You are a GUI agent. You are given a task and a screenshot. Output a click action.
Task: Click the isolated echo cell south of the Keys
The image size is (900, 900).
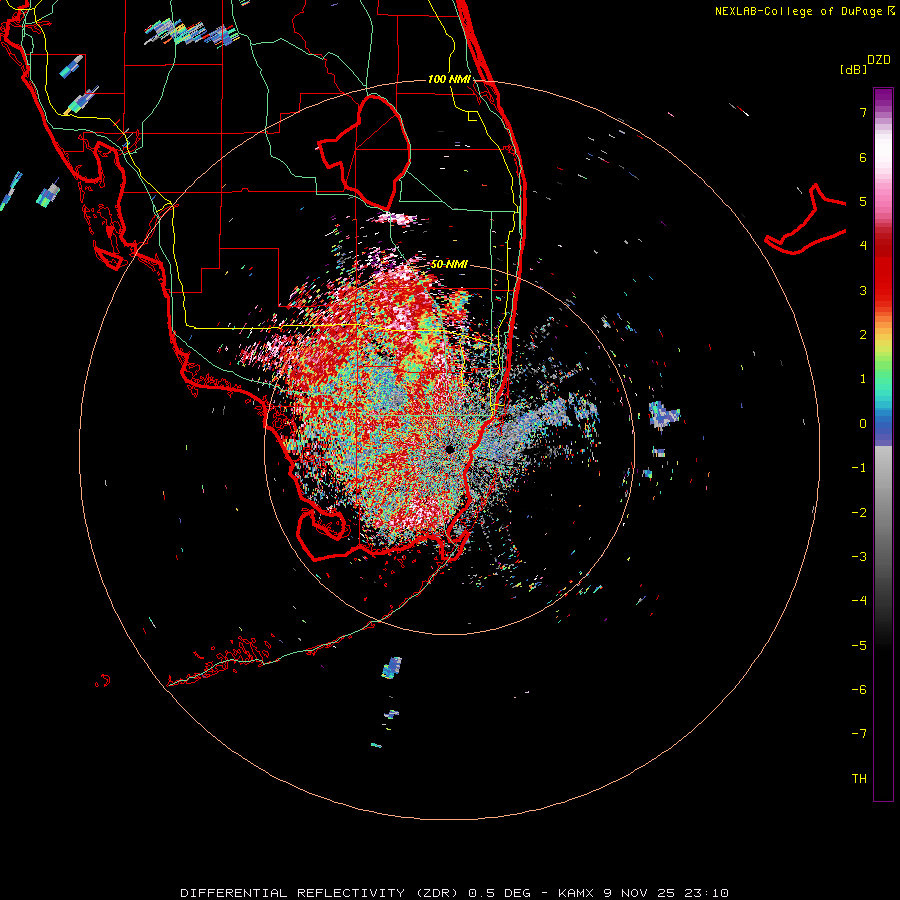point(392,668)
